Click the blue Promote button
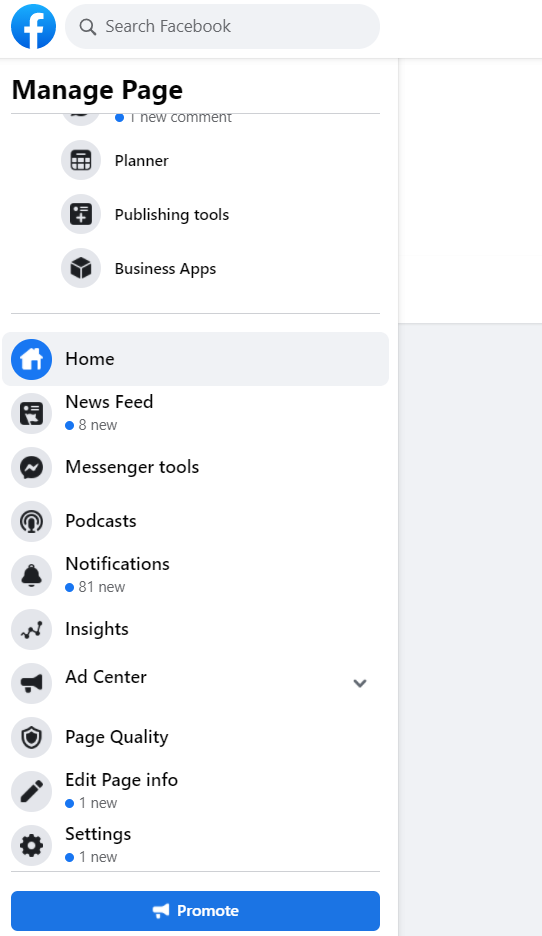This screenshot has height=936, width=542. [195, 911]
